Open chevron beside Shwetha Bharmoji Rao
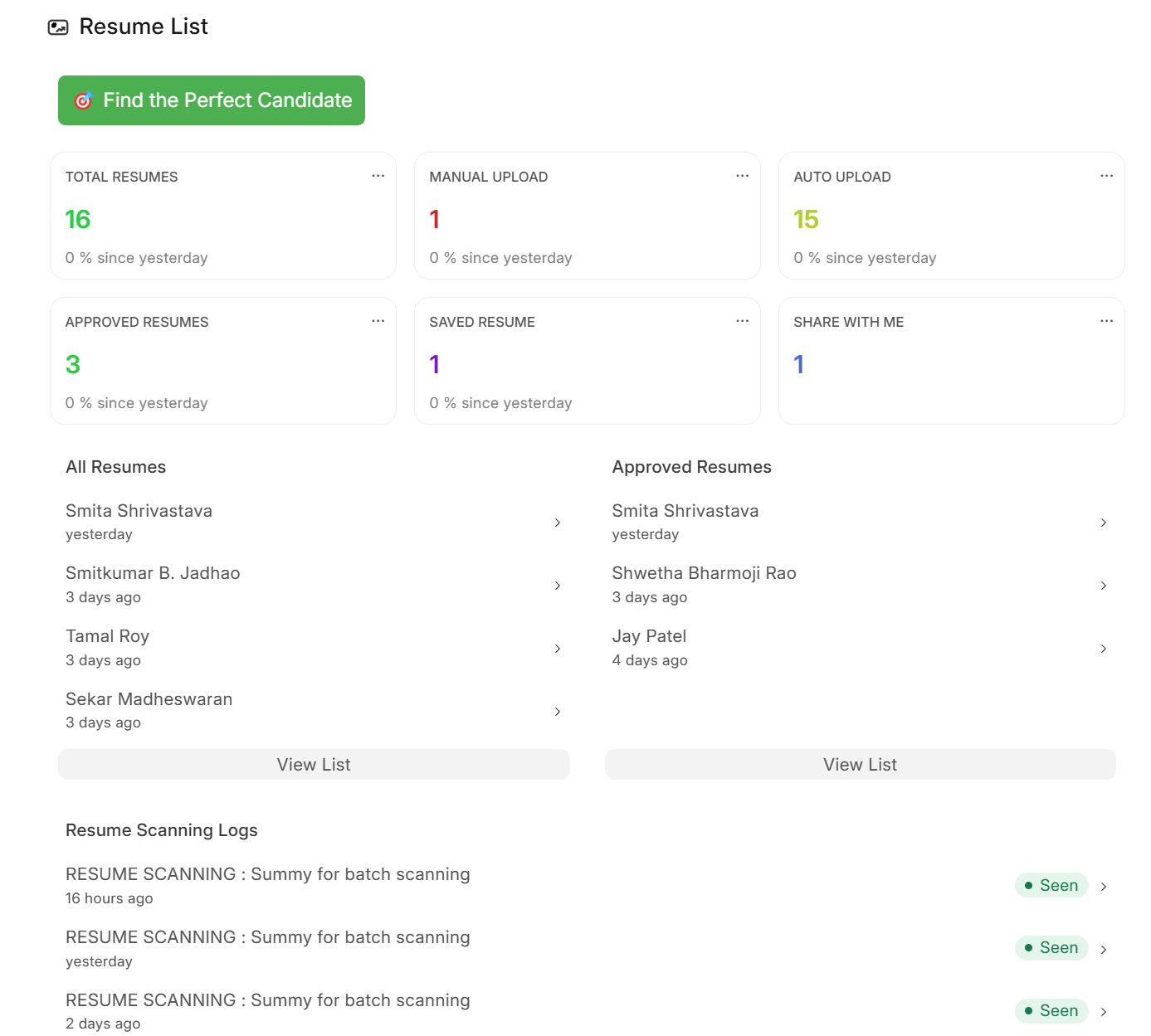The height and width of the screenshot is (1036, 1151). click(1104, 586)
